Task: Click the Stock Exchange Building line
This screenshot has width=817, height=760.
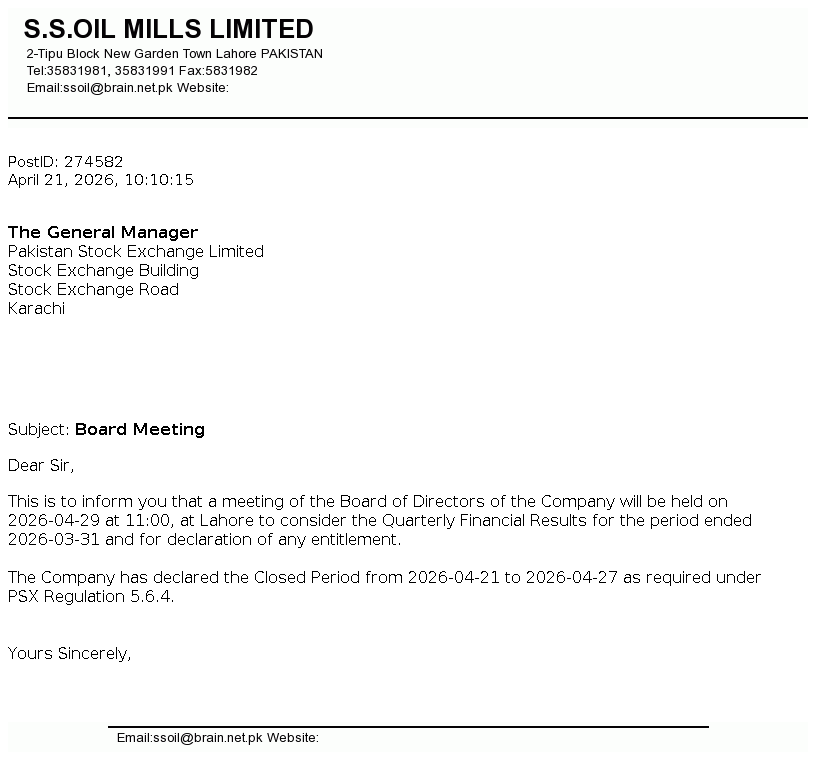Action: (x=104, y=271)
